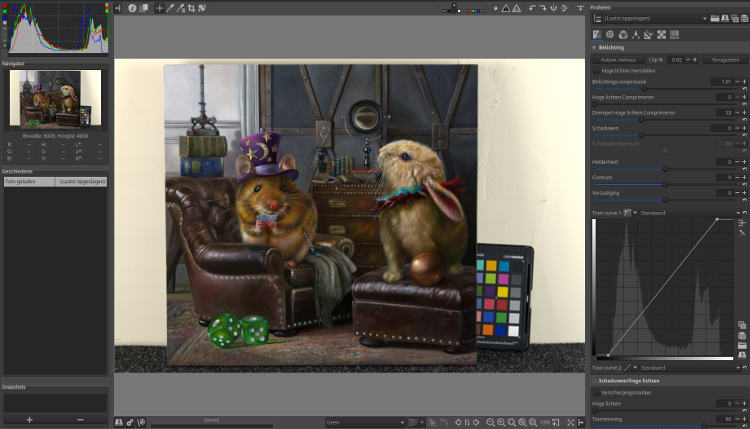Open the Geen preview mode dropdown
Screen dimensions: 750x429
pos(365,422)
